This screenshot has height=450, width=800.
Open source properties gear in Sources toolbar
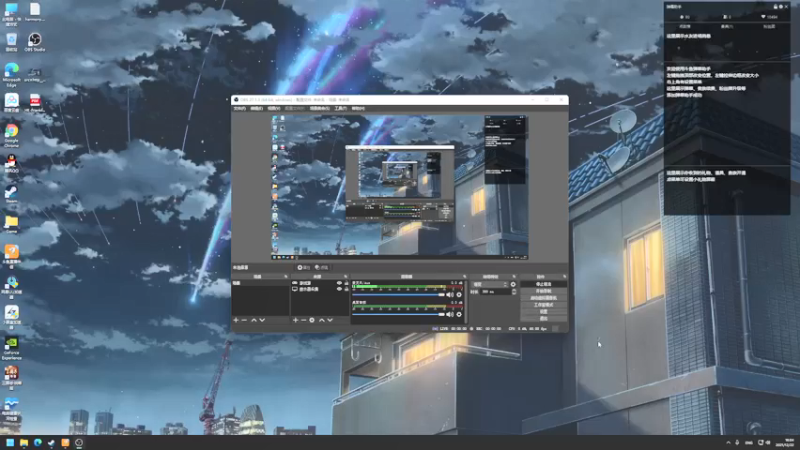312,320
